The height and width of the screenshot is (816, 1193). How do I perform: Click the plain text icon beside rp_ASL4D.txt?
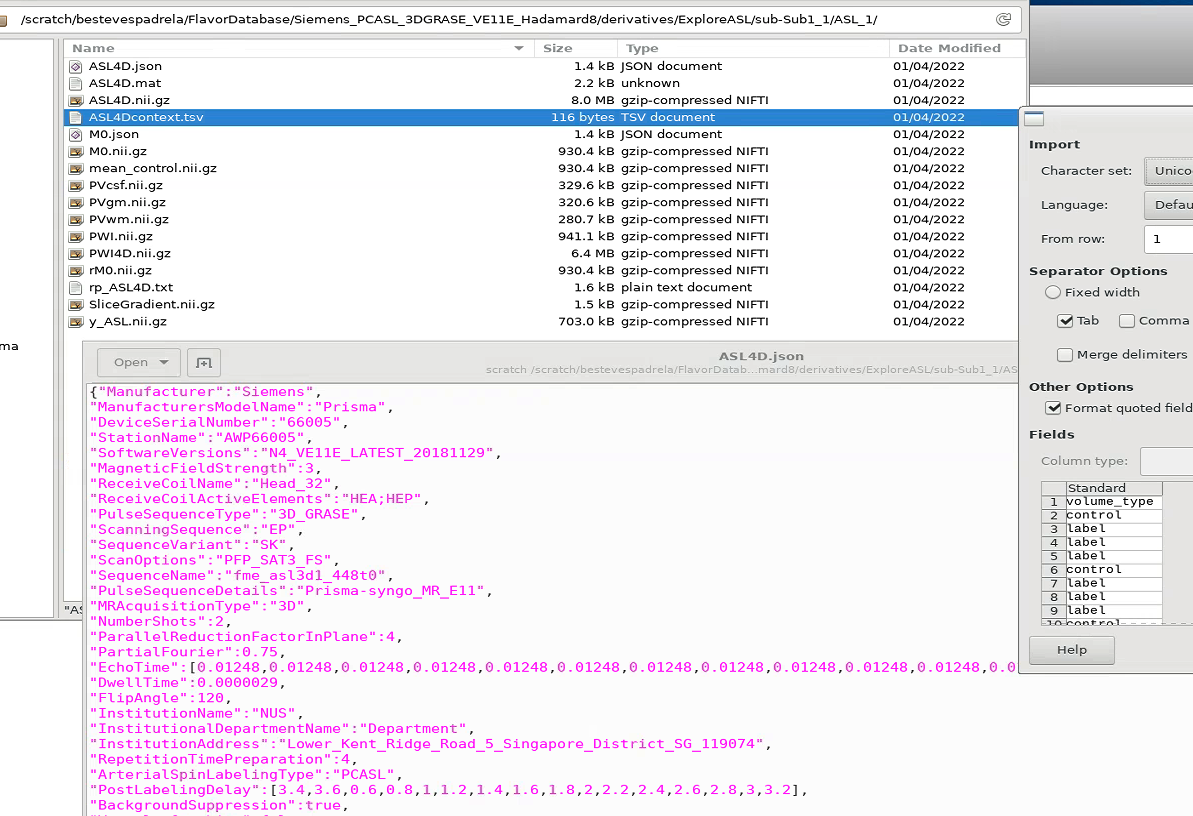75,287
